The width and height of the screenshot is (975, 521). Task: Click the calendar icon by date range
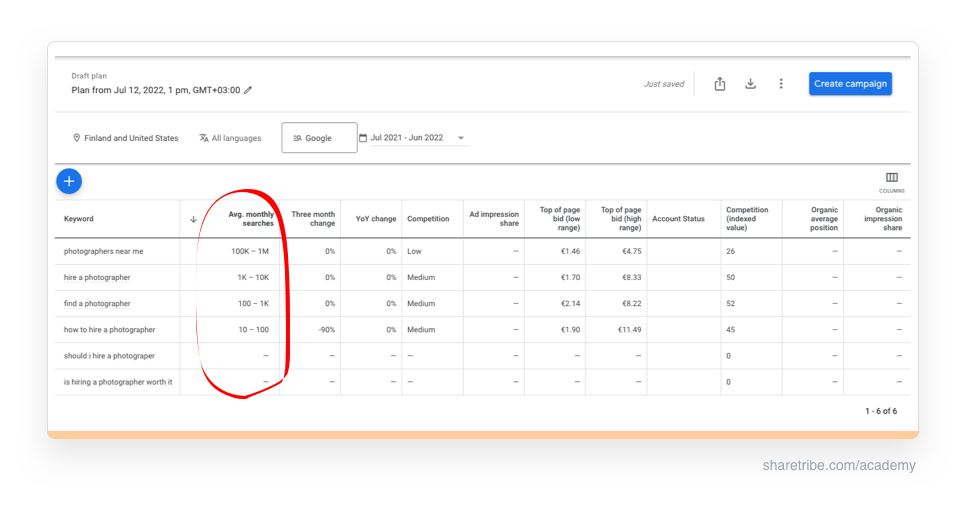[363, 138]
